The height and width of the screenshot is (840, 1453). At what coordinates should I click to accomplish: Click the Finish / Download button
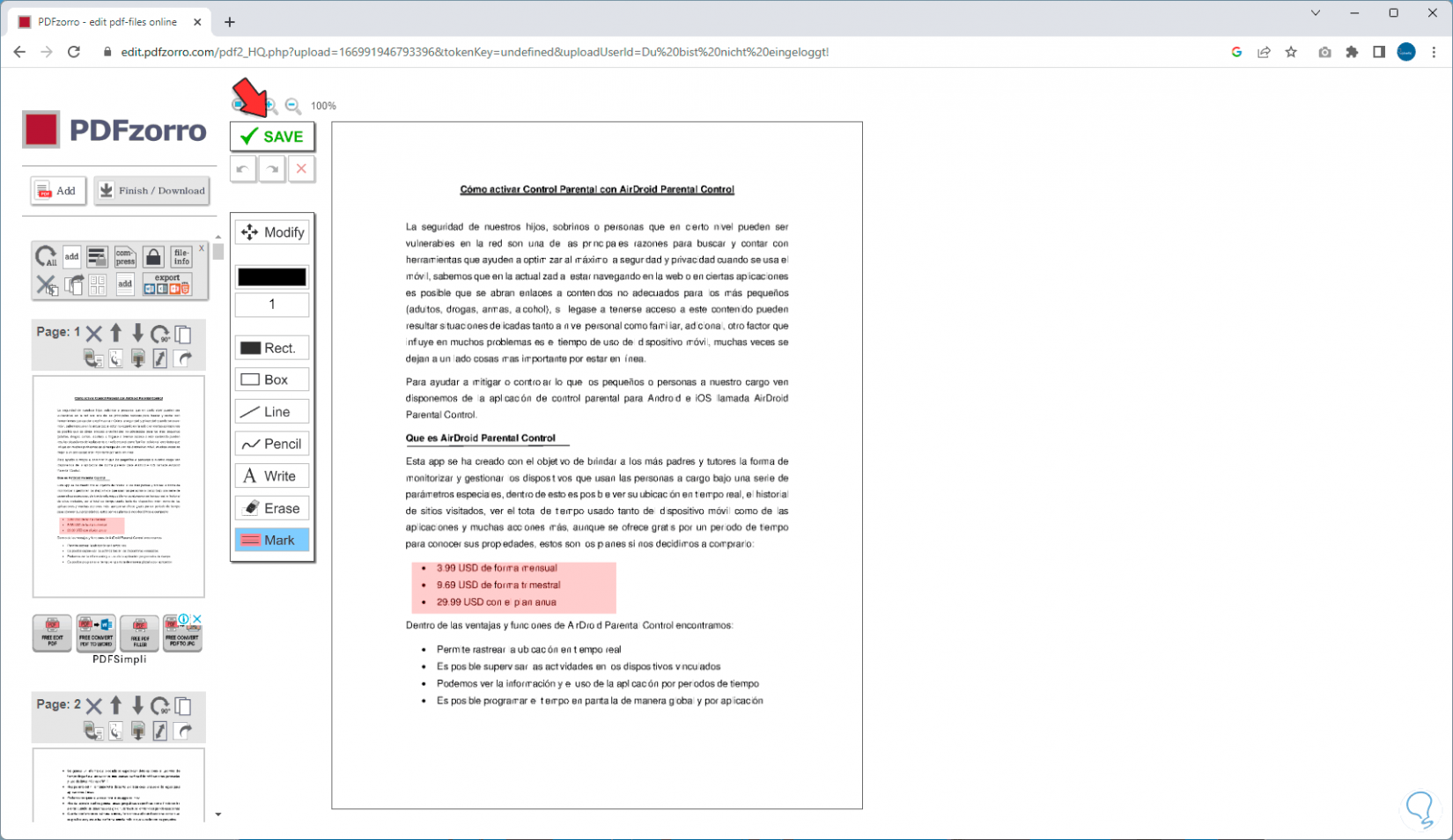pos(151,191)
